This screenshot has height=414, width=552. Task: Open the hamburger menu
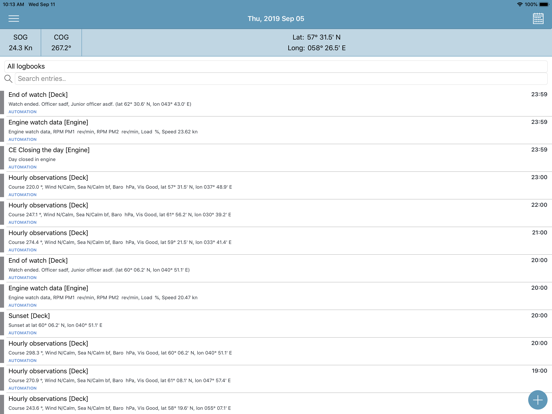click(x=14, y=18)
